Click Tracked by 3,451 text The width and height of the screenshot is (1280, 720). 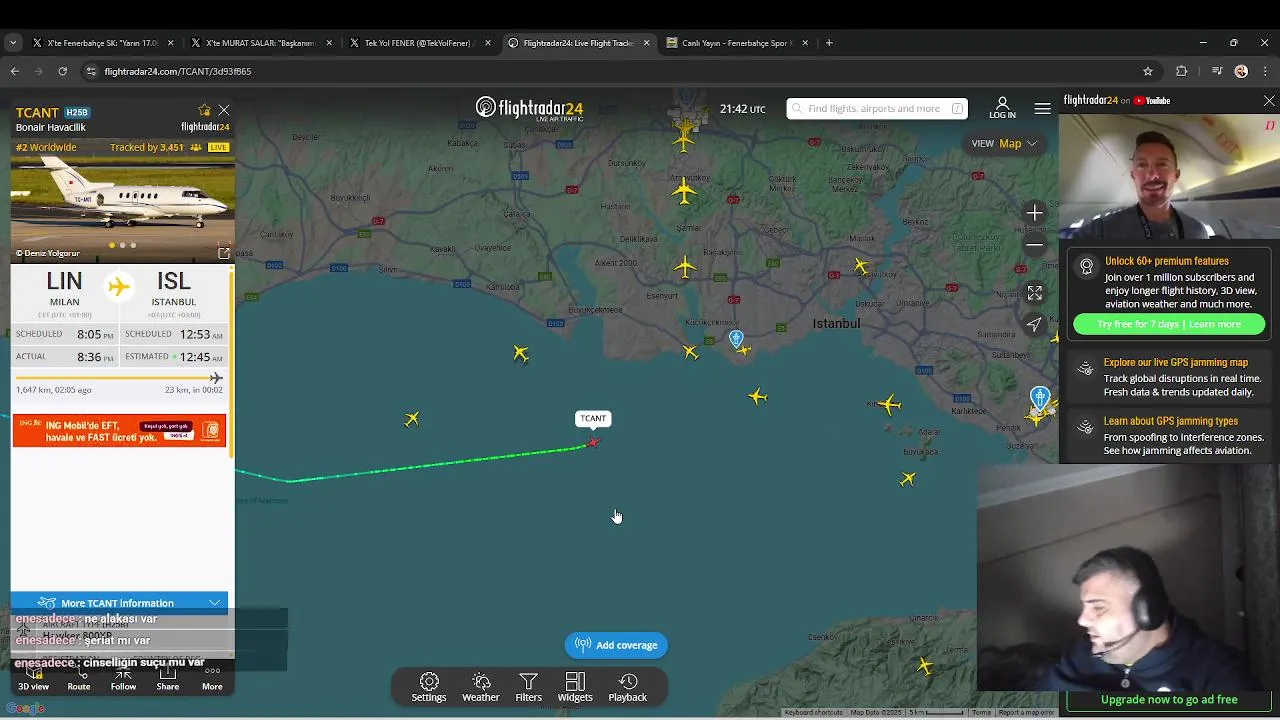pos(147,147)
